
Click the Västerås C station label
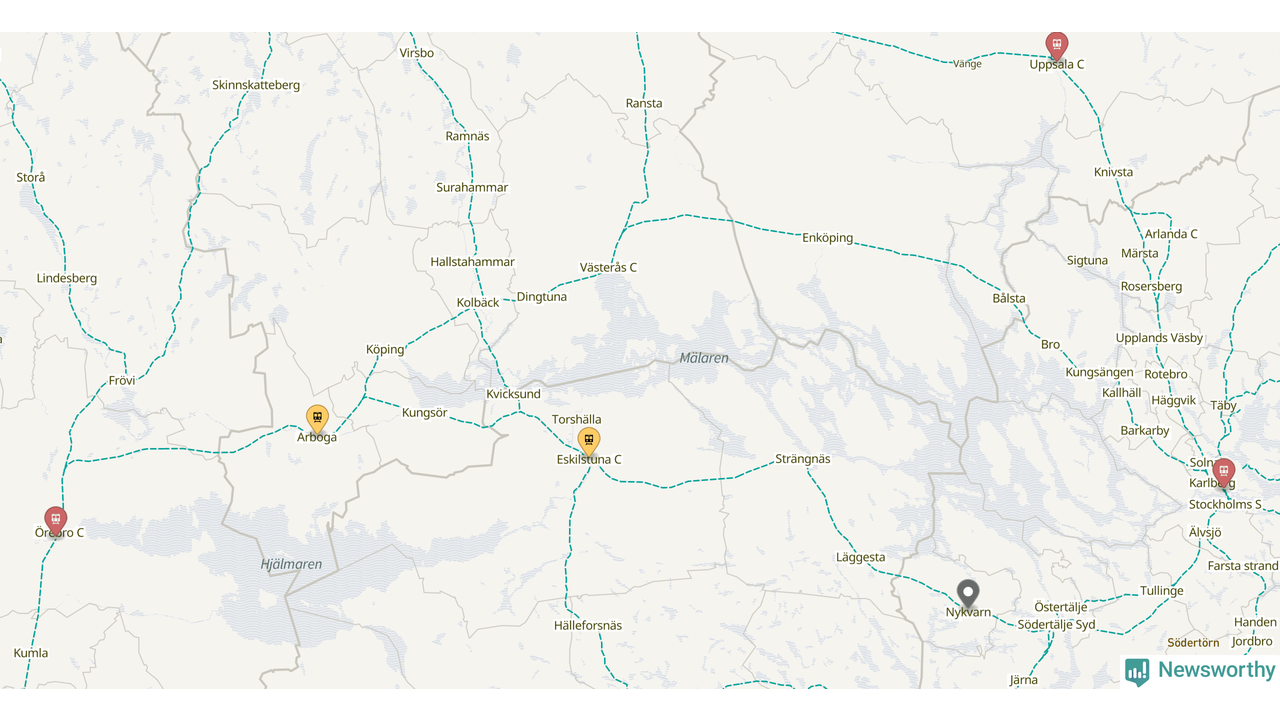tap(608, 268)
